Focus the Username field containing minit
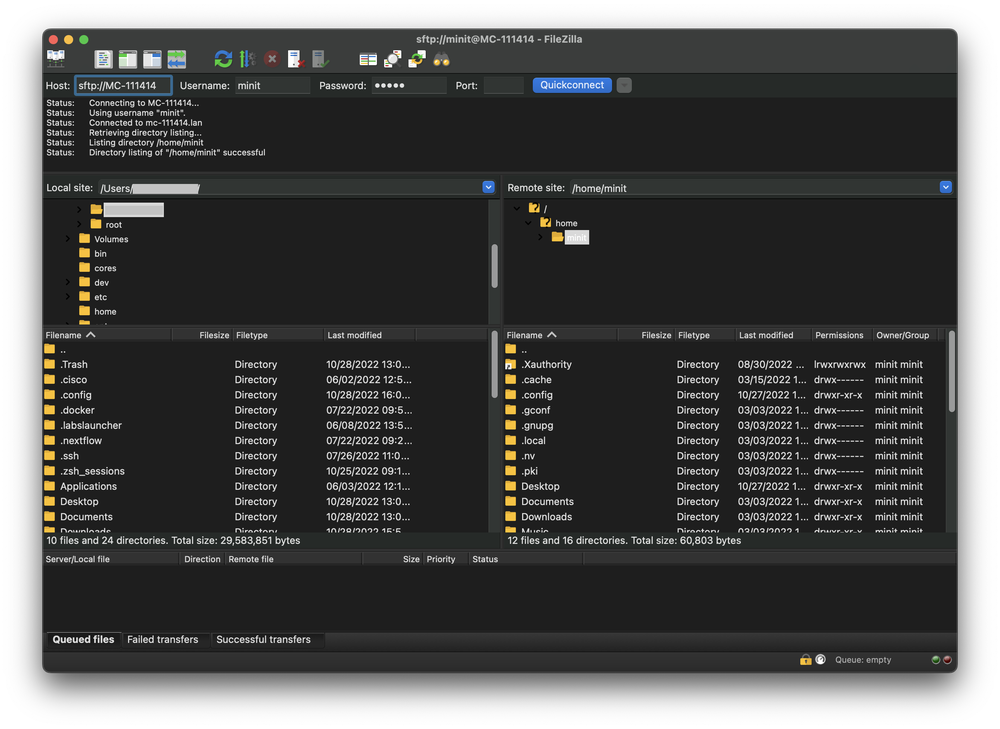The height and width of the screenshot is (729, 1000). coord(272,85)
